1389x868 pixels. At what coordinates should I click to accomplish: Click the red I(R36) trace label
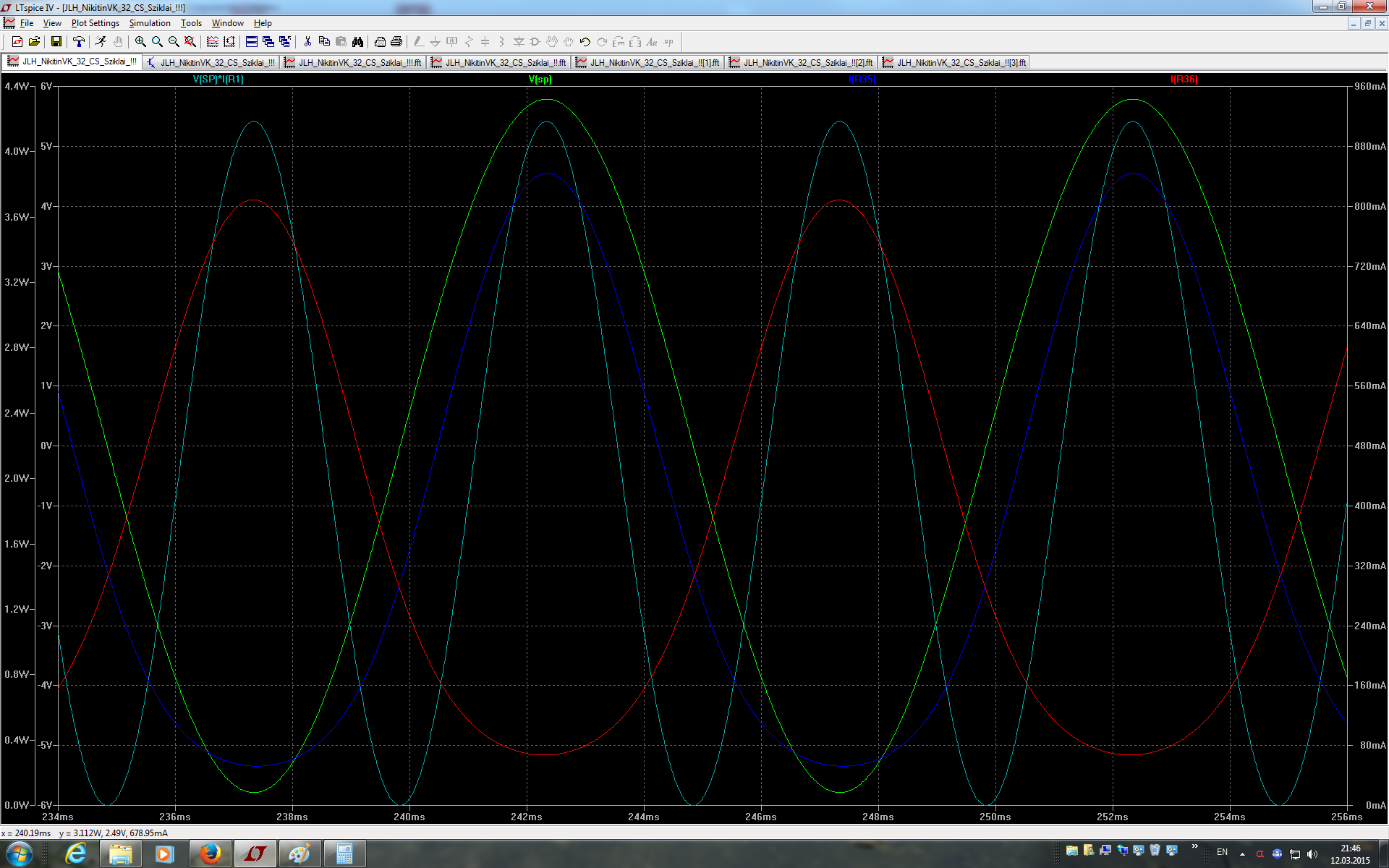pyautogui.click(x=1184, y=80)
